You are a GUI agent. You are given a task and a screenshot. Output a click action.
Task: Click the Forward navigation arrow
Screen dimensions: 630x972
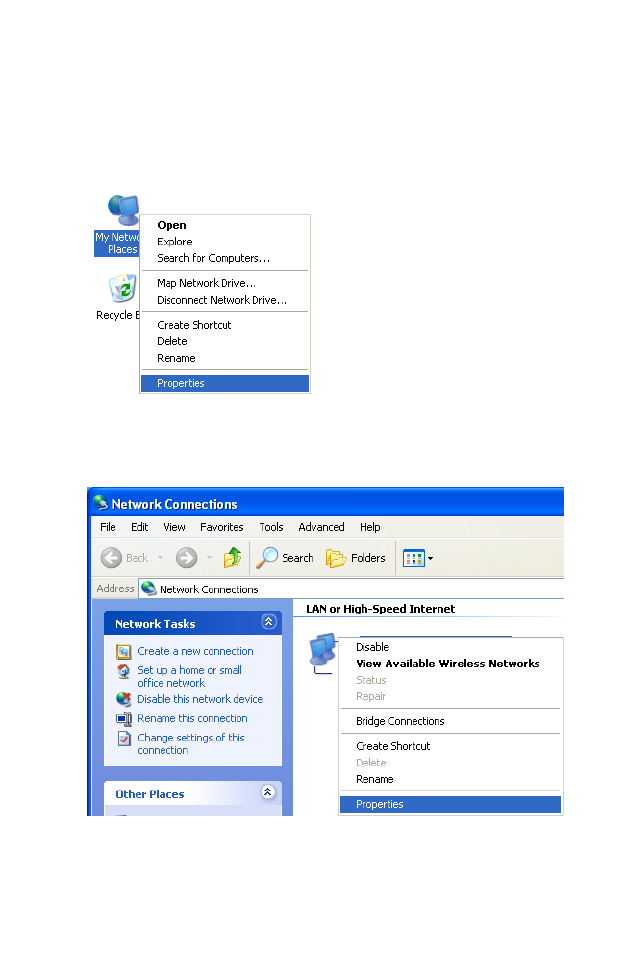(186, 558)
